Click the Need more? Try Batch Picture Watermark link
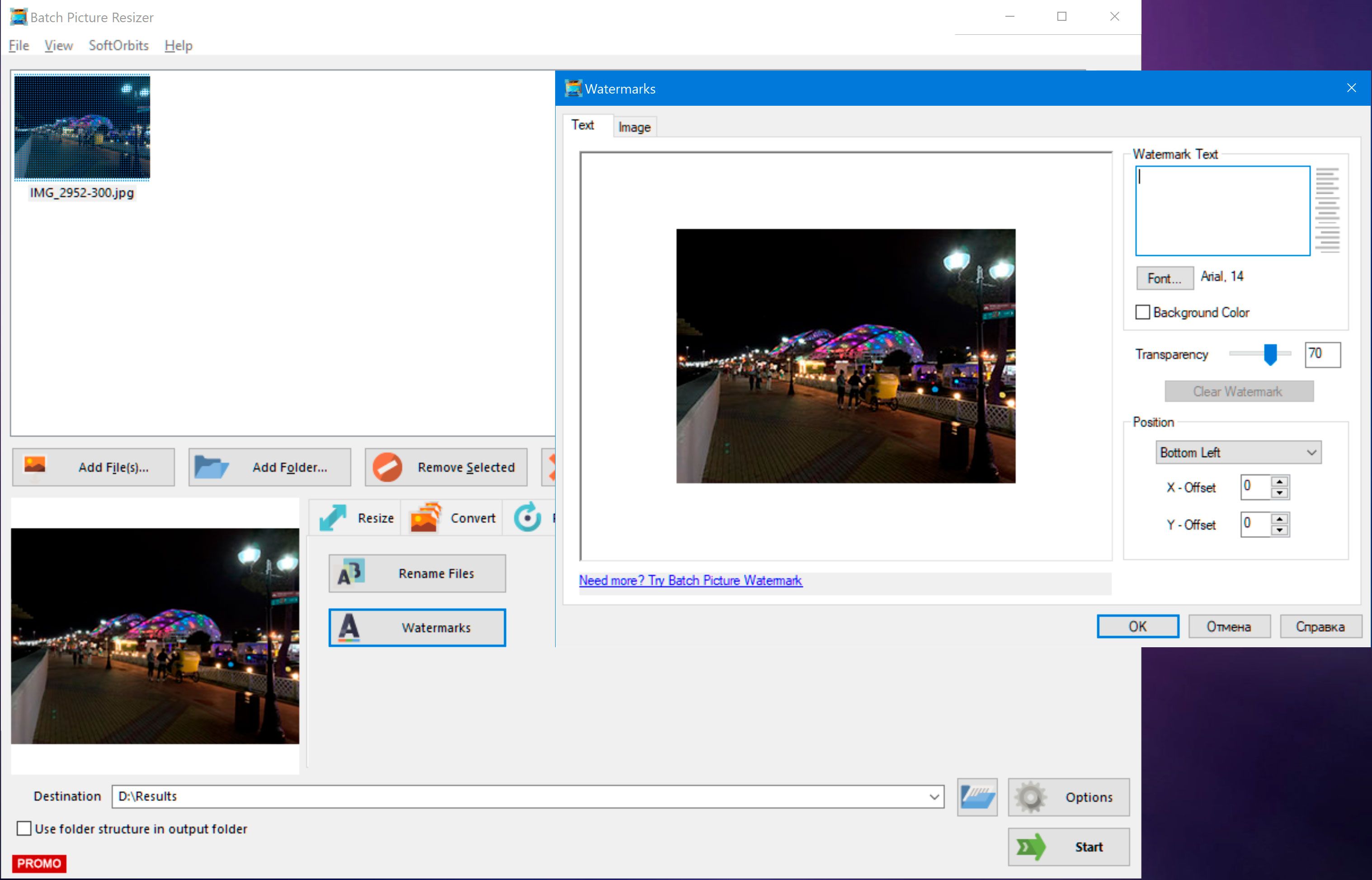This screenshot has width=1372, height=880. (x=691, y=579)
